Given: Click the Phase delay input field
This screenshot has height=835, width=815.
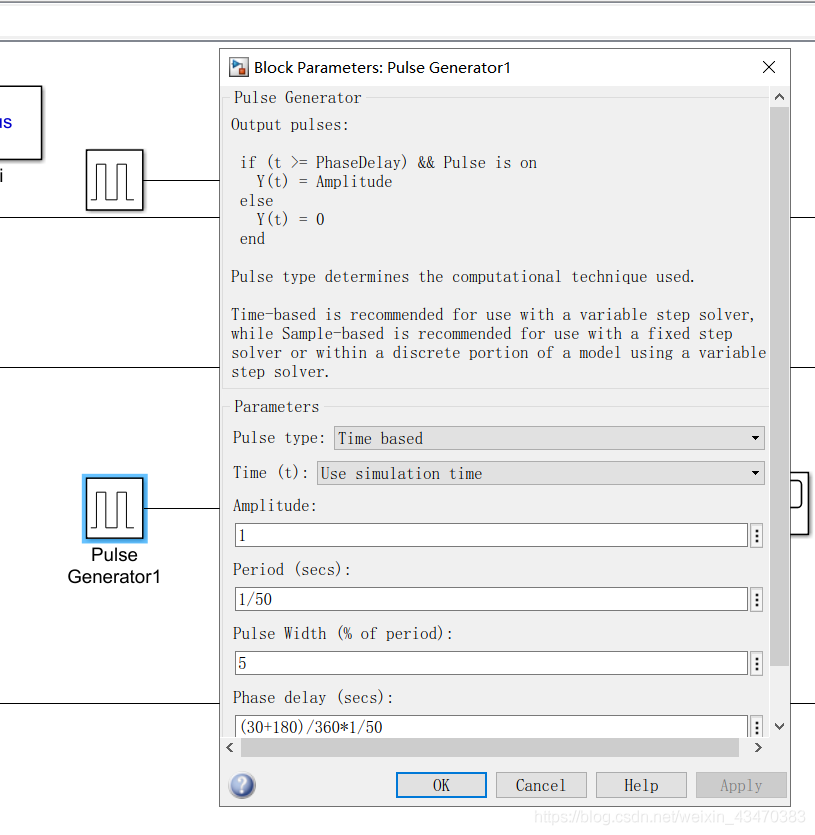Looking at the screenshot, I should pyautogui.click(x=491, y=726).
